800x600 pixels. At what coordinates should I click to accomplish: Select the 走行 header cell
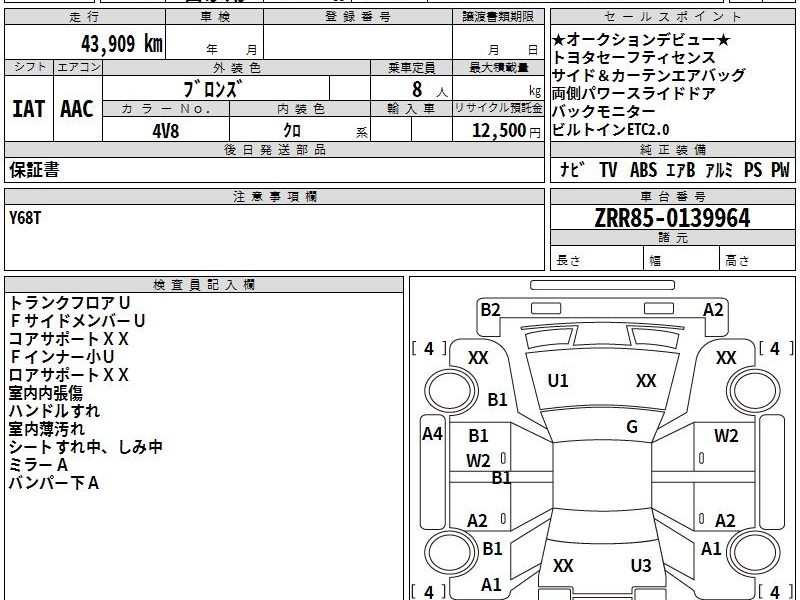[85, 17]
